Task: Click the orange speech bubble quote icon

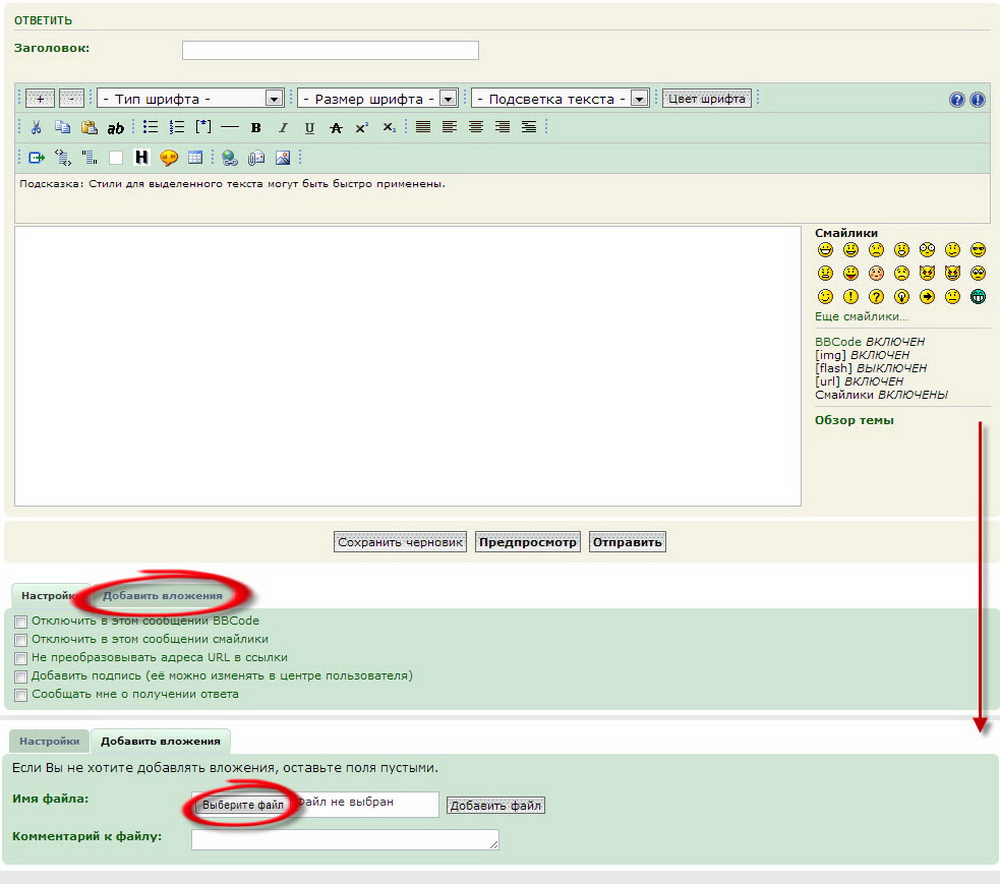Action: click(168, 158)
